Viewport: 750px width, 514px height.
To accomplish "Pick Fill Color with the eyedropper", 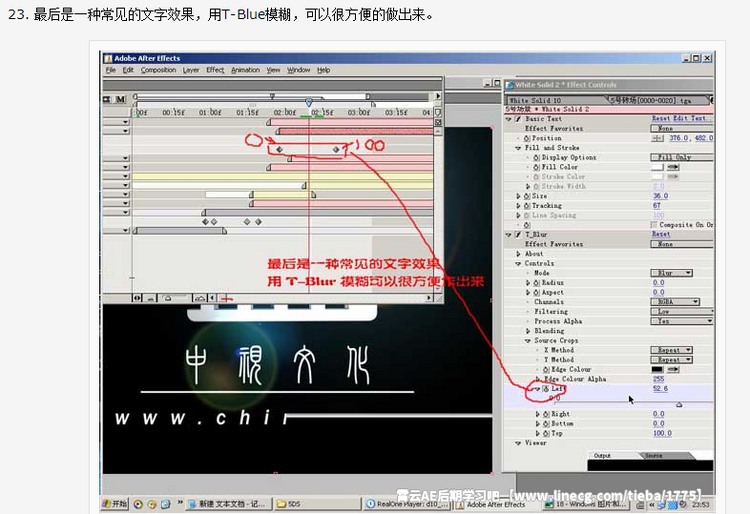I will pos(673,167).
